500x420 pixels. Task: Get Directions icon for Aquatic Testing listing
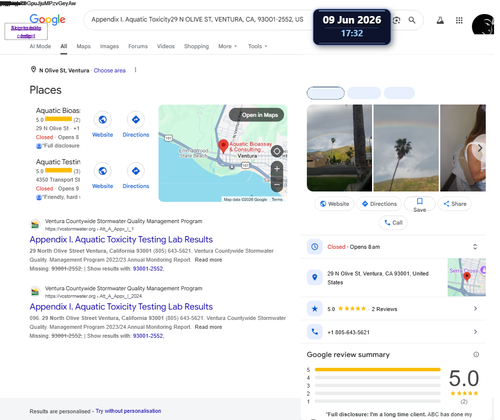136,171
